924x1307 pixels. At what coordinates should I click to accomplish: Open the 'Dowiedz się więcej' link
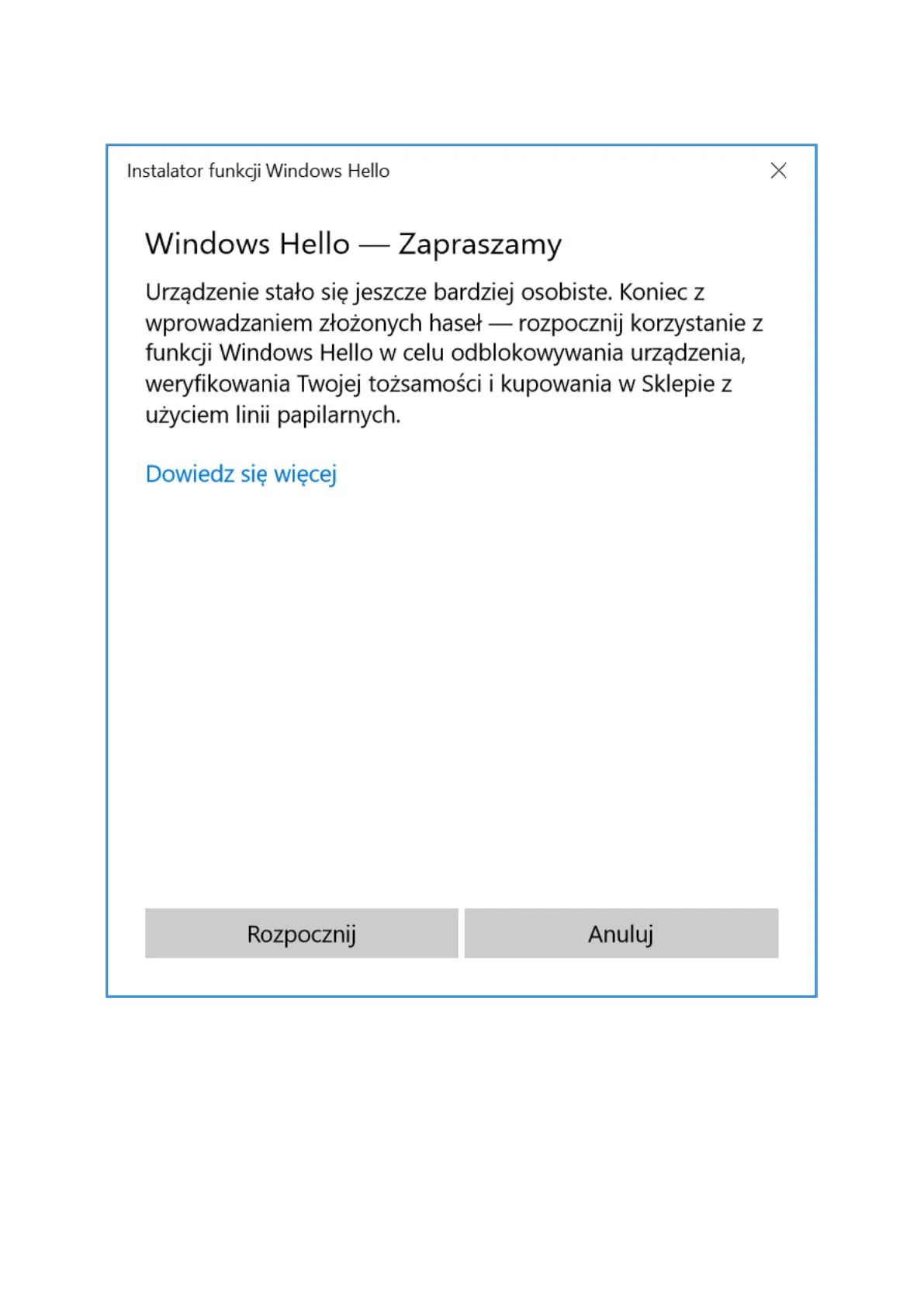click(241, 473)
